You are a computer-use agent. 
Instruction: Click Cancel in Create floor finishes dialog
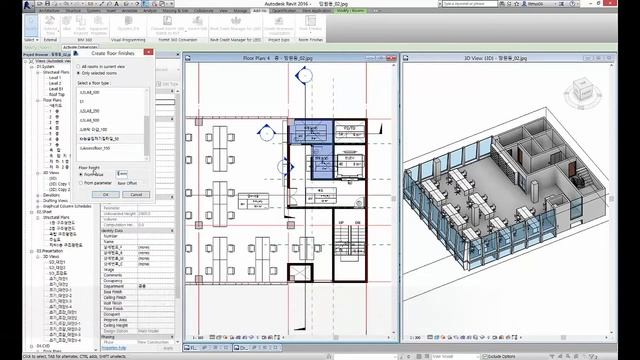[136, 195]
